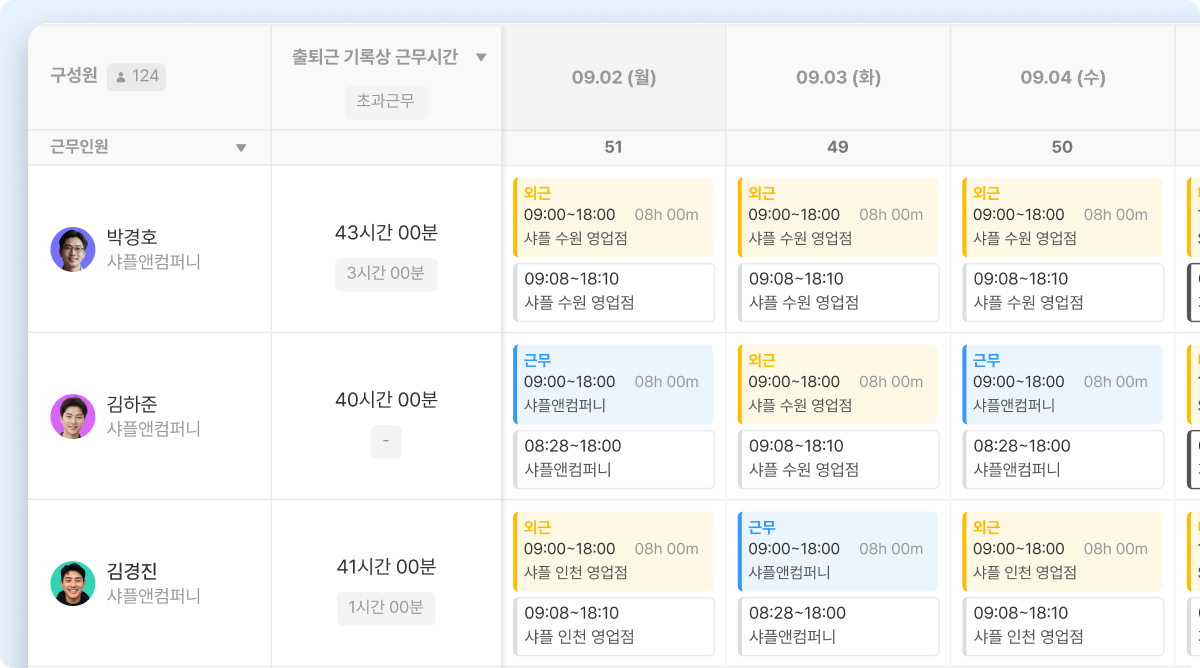The height and width of the screenshot is (668, 1200).
Task: Click 김경진's overtime badge 1시간 00분
Action: [386, 608]
